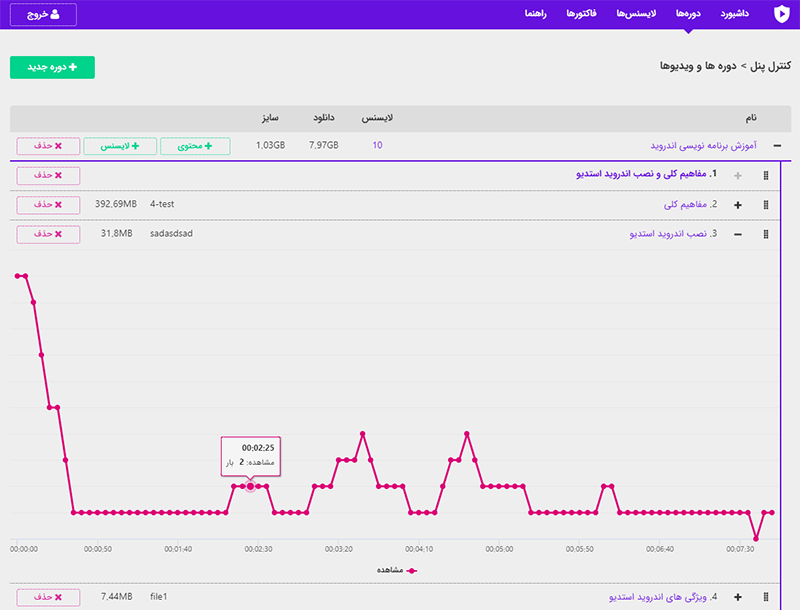Open the دوره‌ها menu item
This screenshot has height=610, width=800.
point(688,14)
